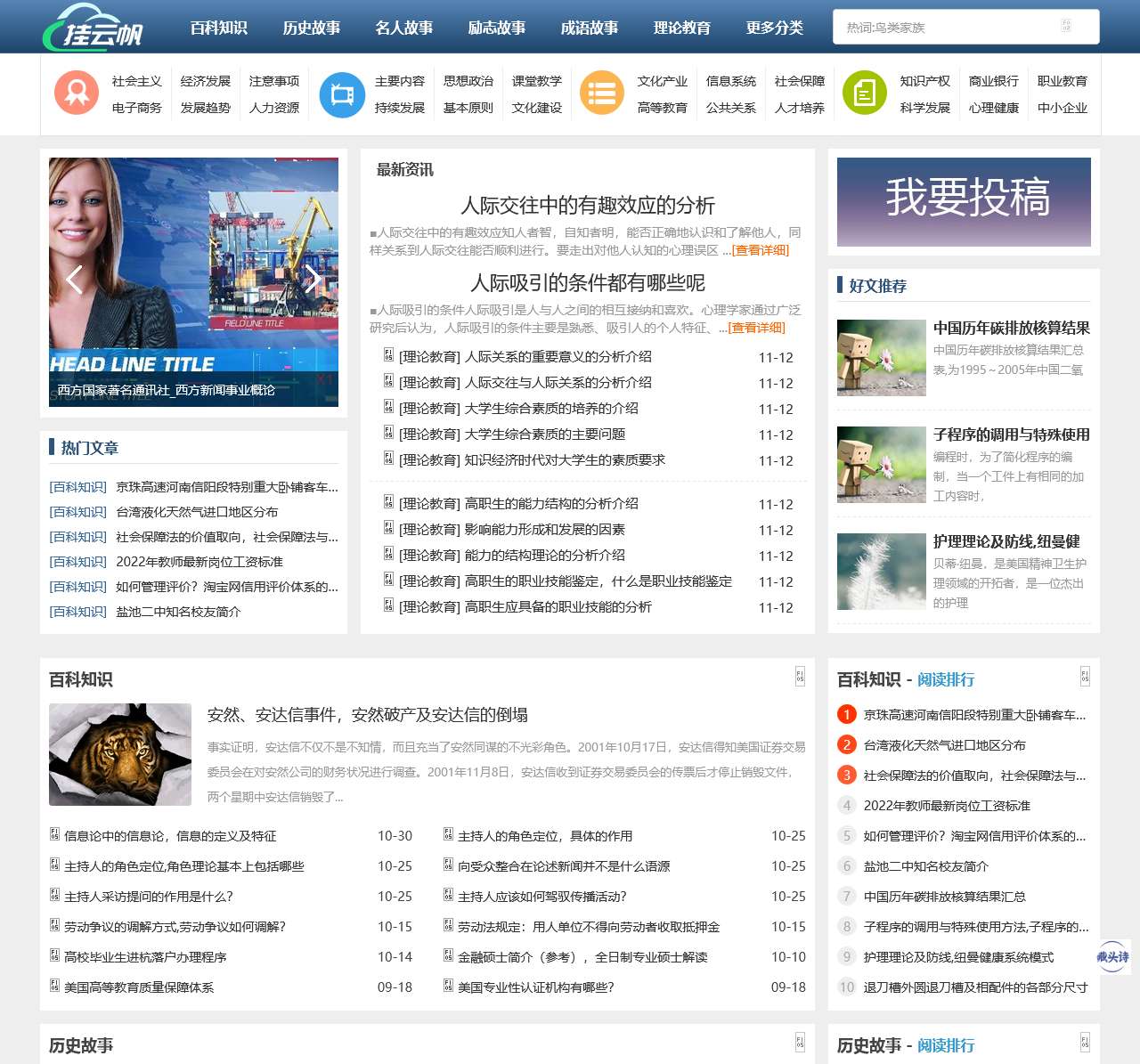Click the 高等教育 tag link
Viewport: 1140px width, 1064px height.
click(x=663, y=108)
